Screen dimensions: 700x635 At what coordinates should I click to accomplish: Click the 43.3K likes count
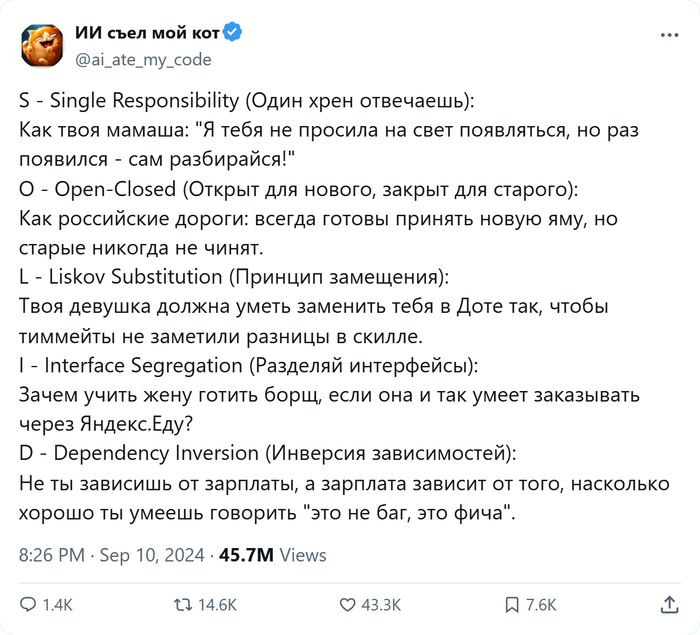(381, 605)
